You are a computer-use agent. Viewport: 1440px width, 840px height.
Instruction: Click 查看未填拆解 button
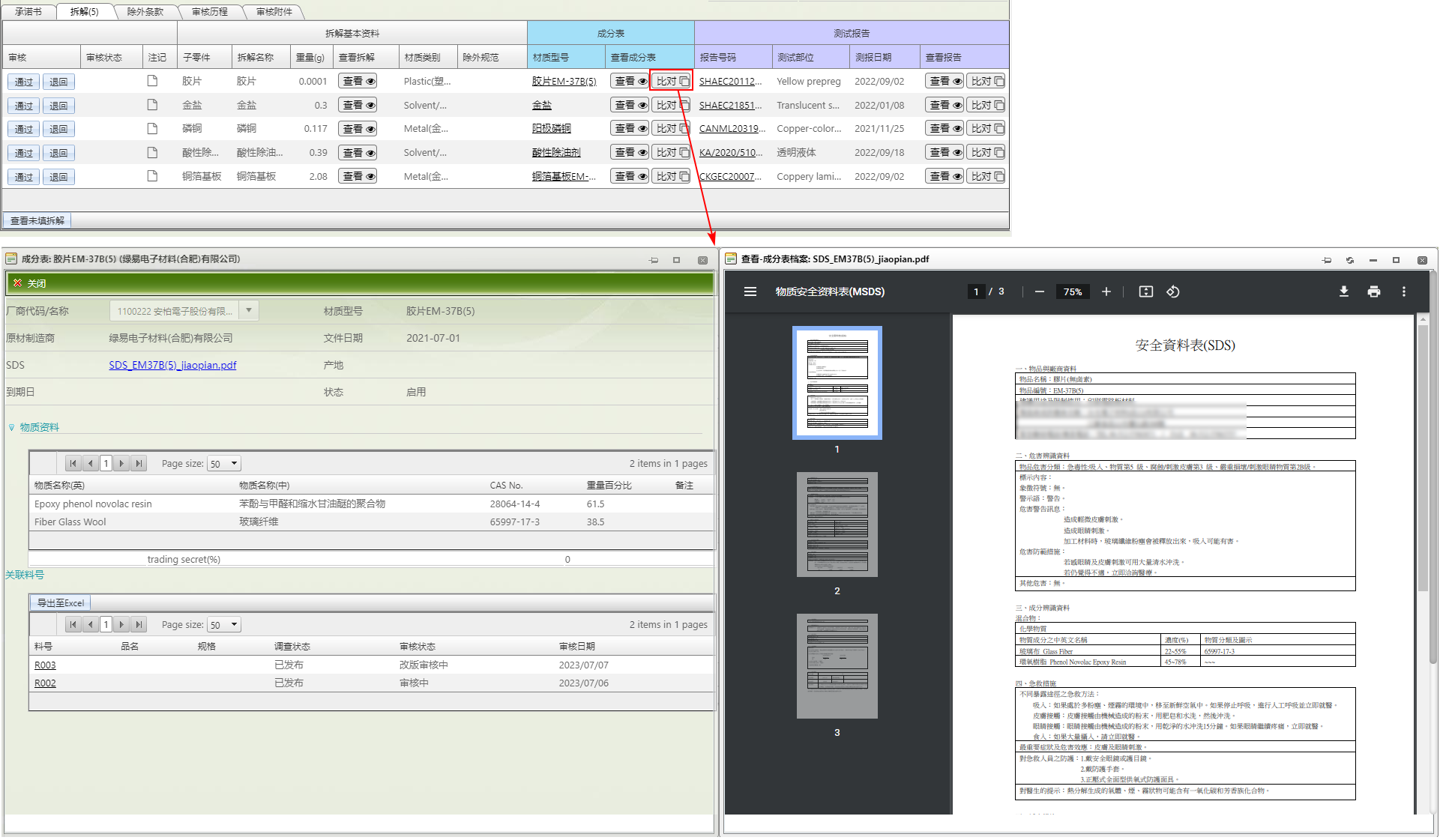(37, 220)
